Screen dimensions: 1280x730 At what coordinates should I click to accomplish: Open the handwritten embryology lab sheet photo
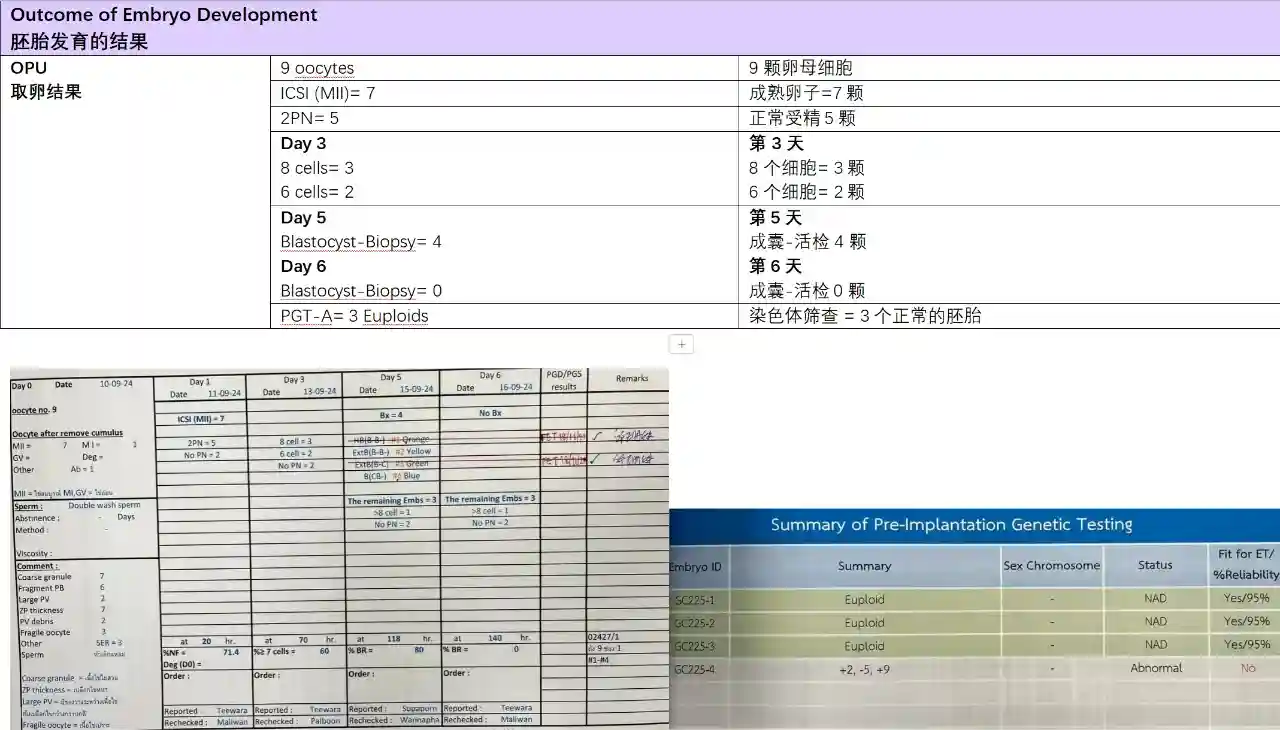pos(338,548)
